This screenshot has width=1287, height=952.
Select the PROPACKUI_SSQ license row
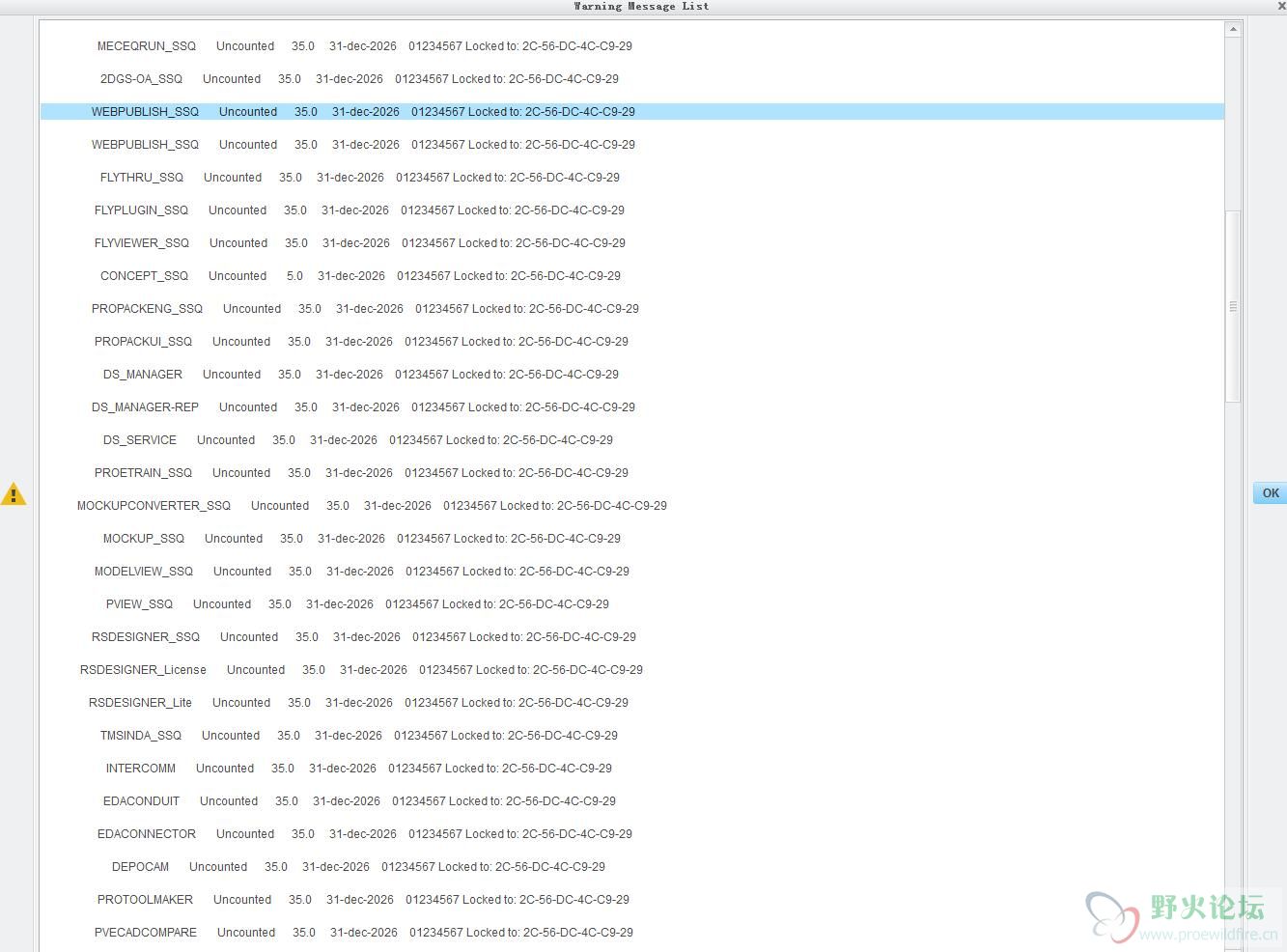[x=632, y=342]
